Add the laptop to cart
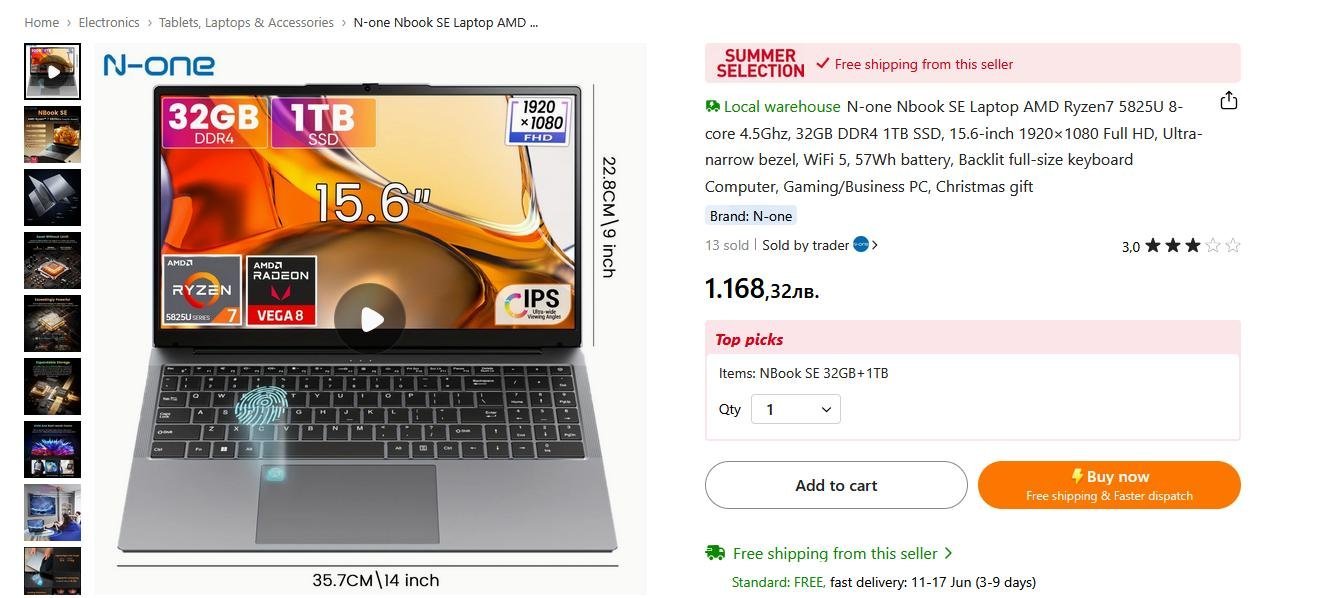 pos(836,485)
